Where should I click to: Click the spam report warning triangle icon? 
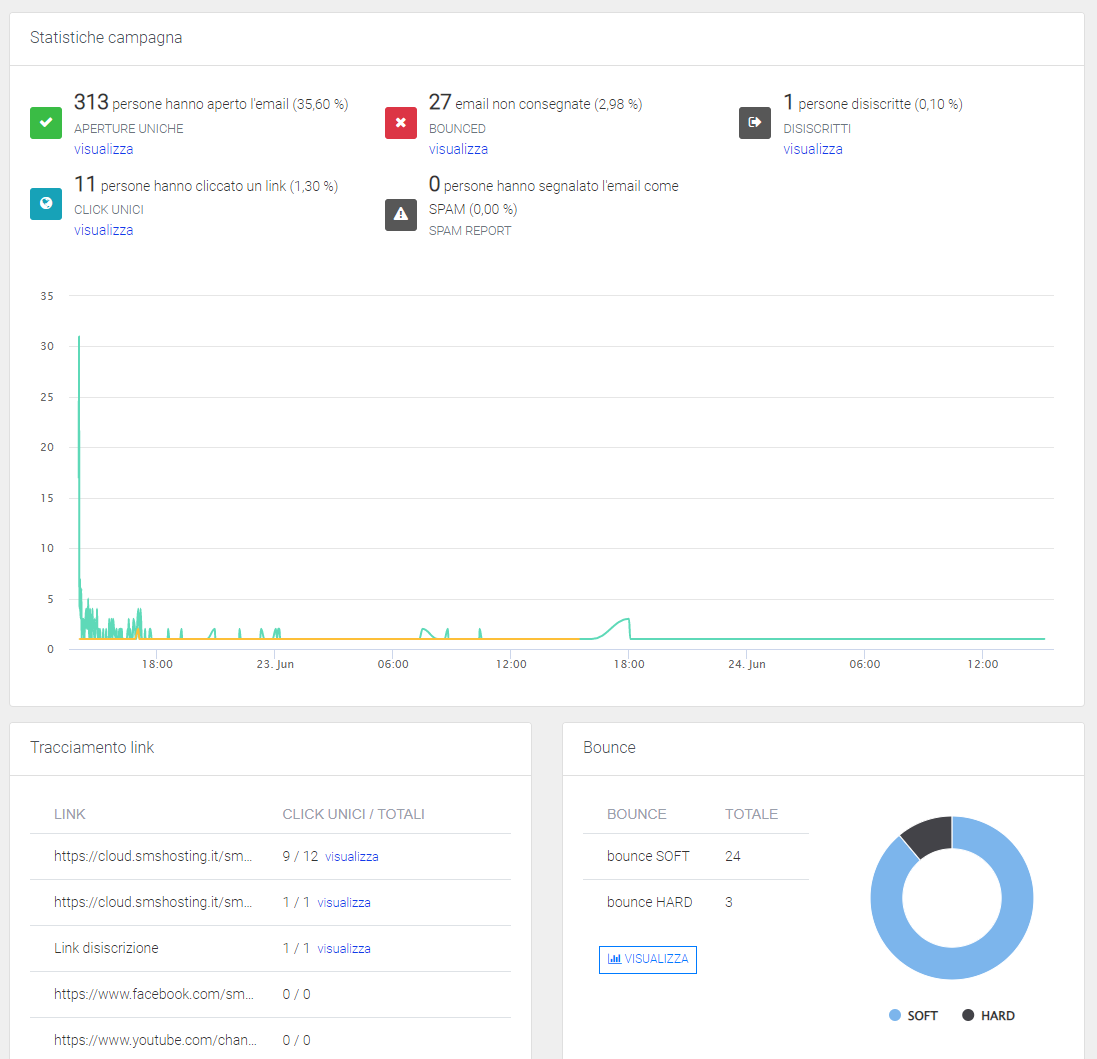[x=401, y=214]
